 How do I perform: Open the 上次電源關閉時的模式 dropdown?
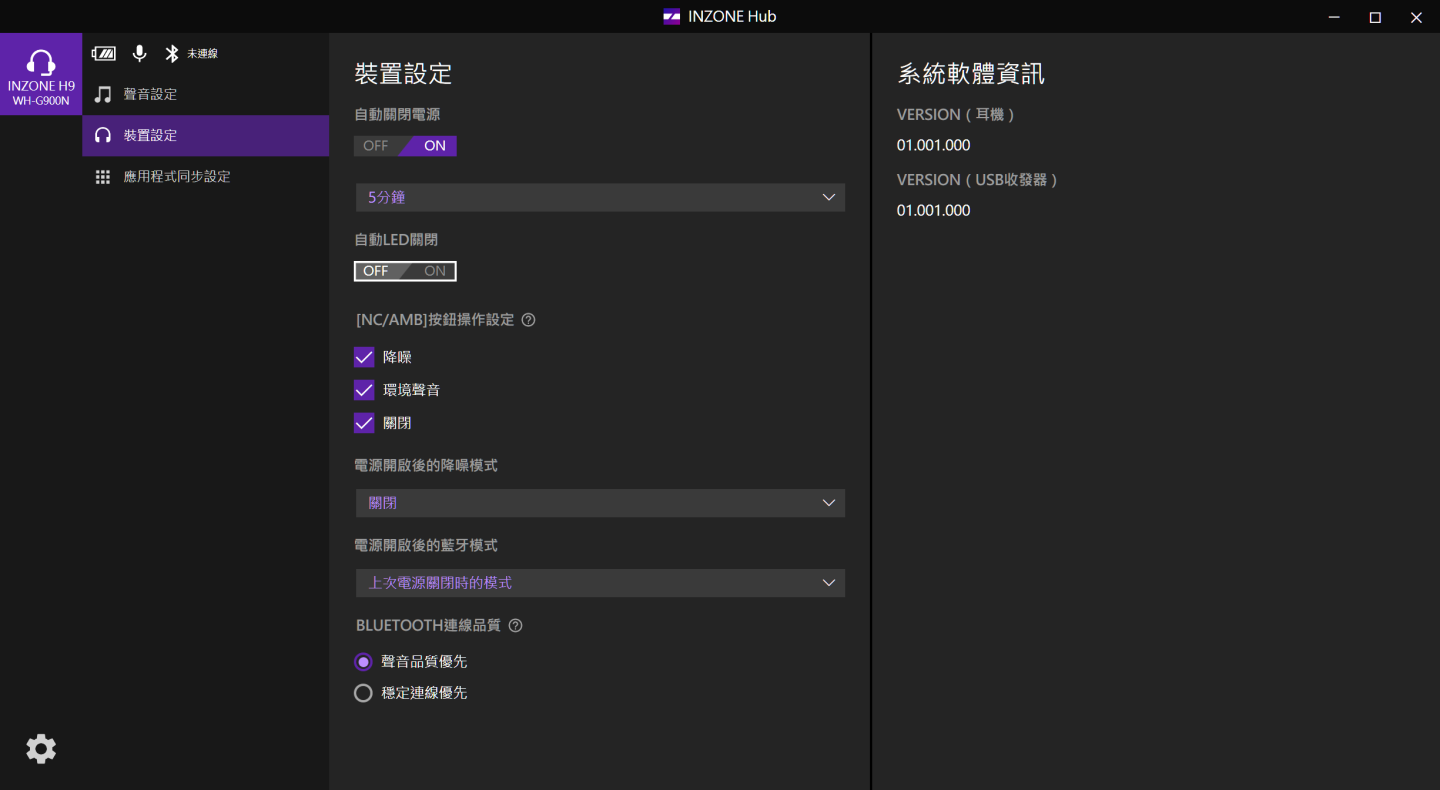click(600, 583)
